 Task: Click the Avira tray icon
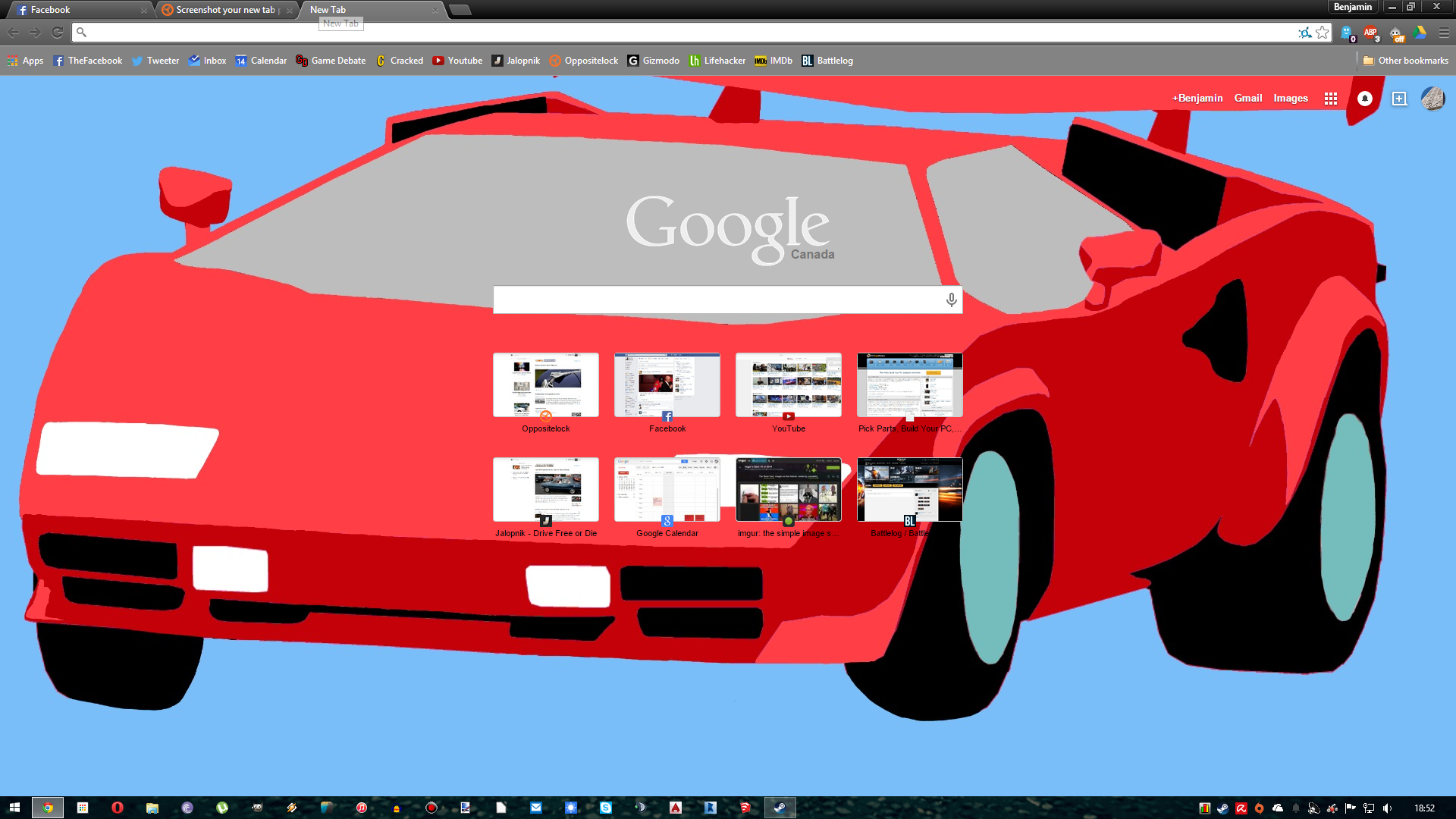point(1241,808)
